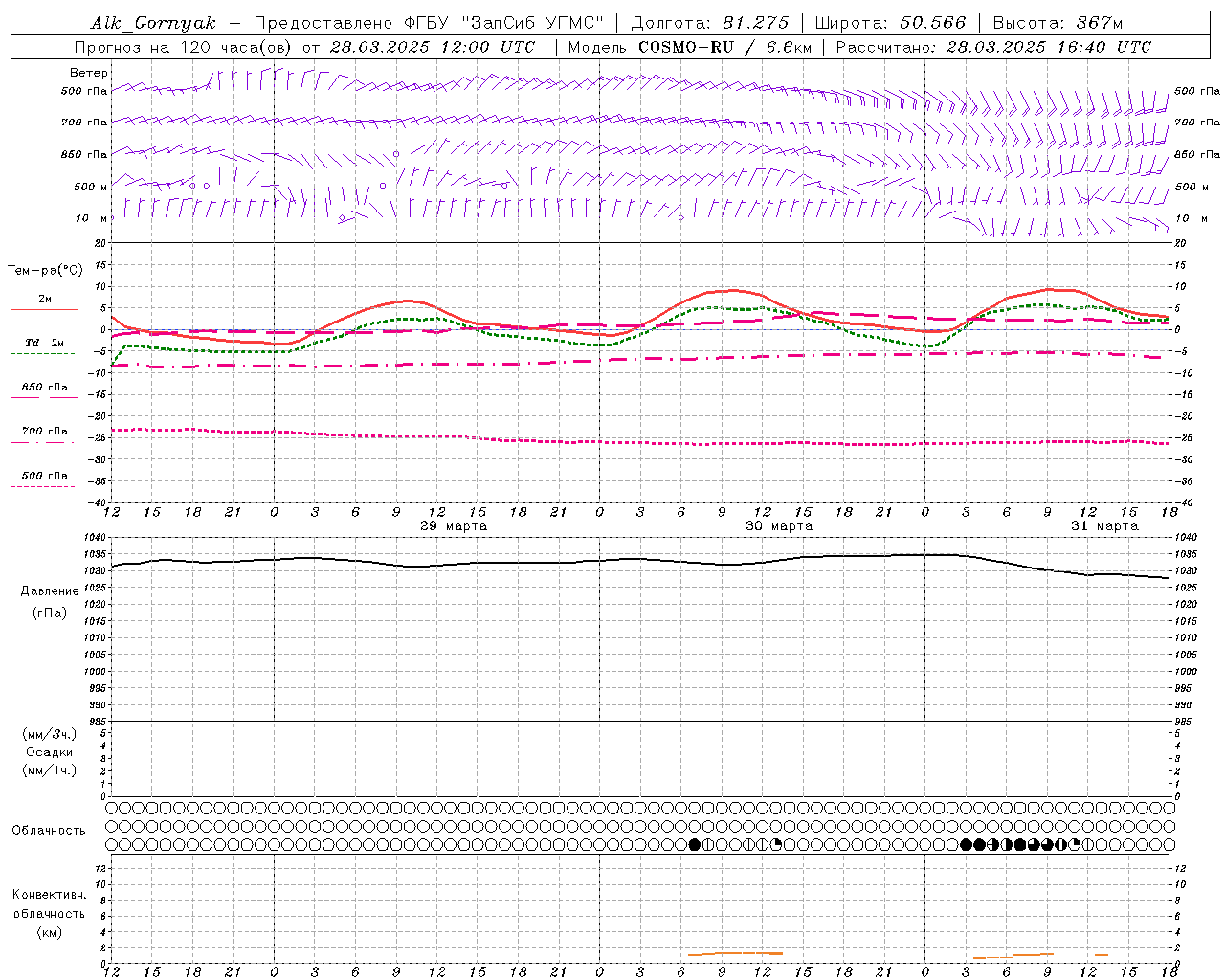Click the Прогноз на 120 часа(ов) text
1225x980 pixels.
pos(185,47)
